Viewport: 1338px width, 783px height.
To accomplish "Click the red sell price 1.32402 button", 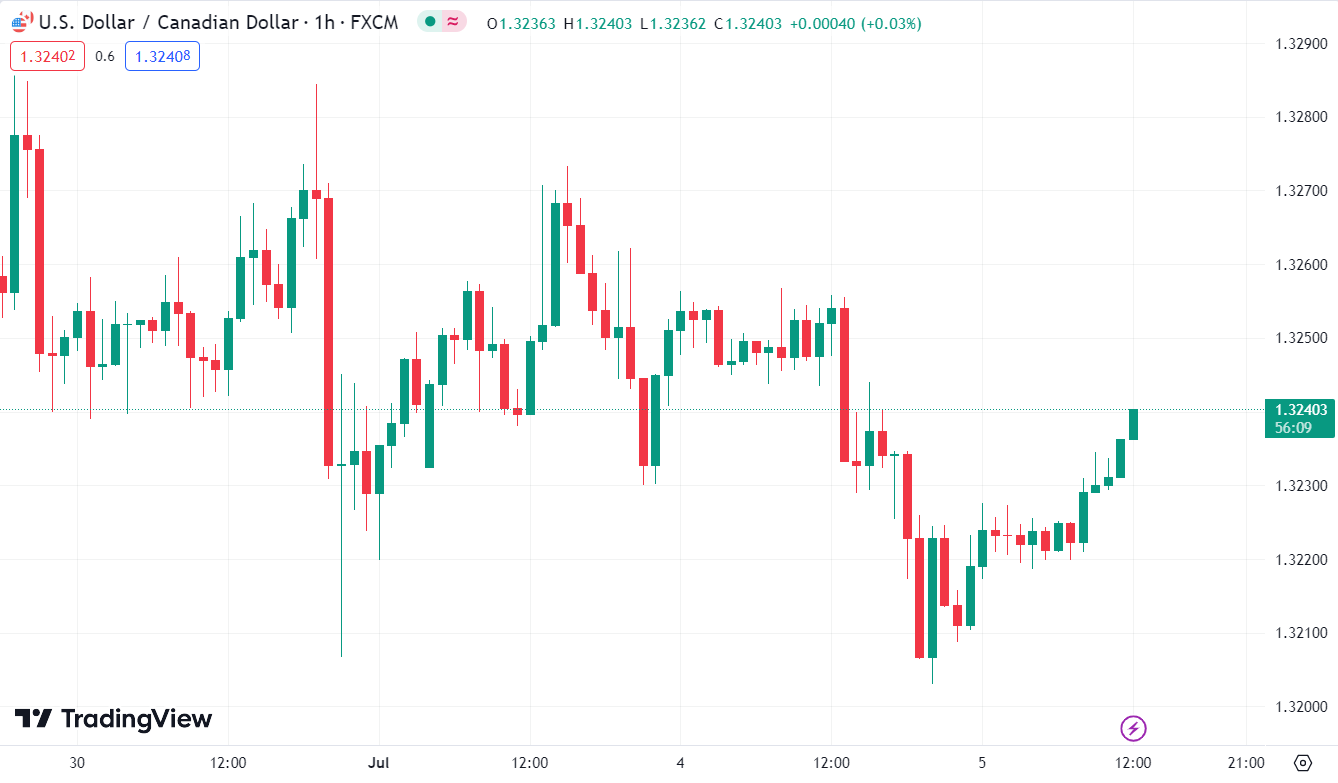I will tap(48, 57).
